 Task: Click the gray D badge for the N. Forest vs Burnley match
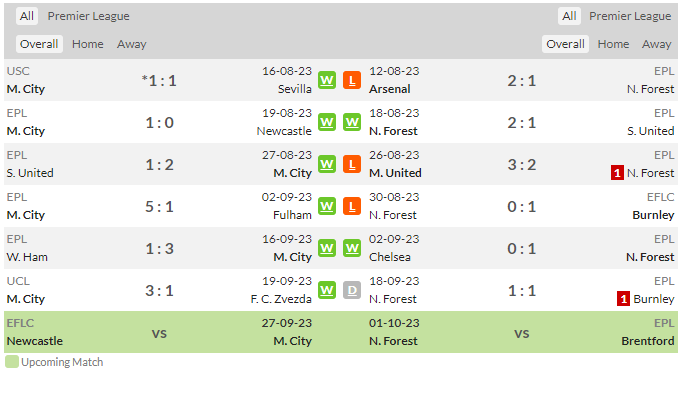pyautogui.click(x=352, y=290)
